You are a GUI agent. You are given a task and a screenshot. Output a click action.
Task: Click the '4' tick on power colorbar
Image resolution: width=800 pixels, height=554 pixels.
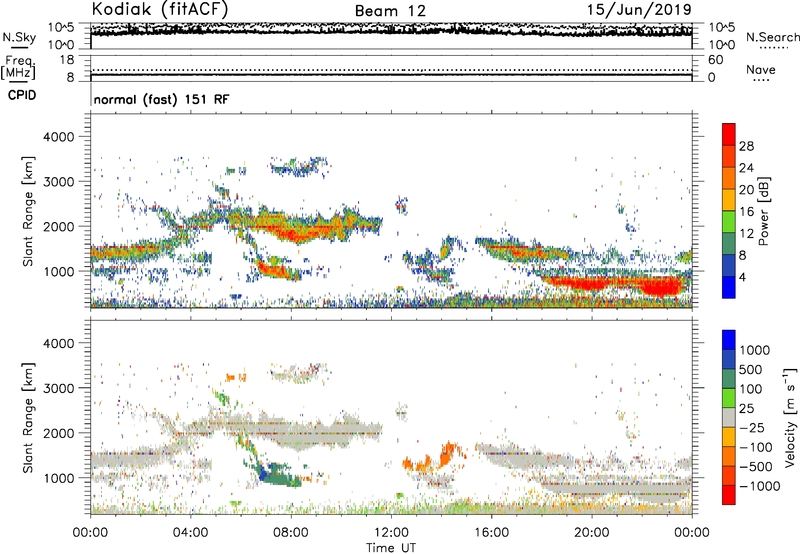click(x=742, y=278)
